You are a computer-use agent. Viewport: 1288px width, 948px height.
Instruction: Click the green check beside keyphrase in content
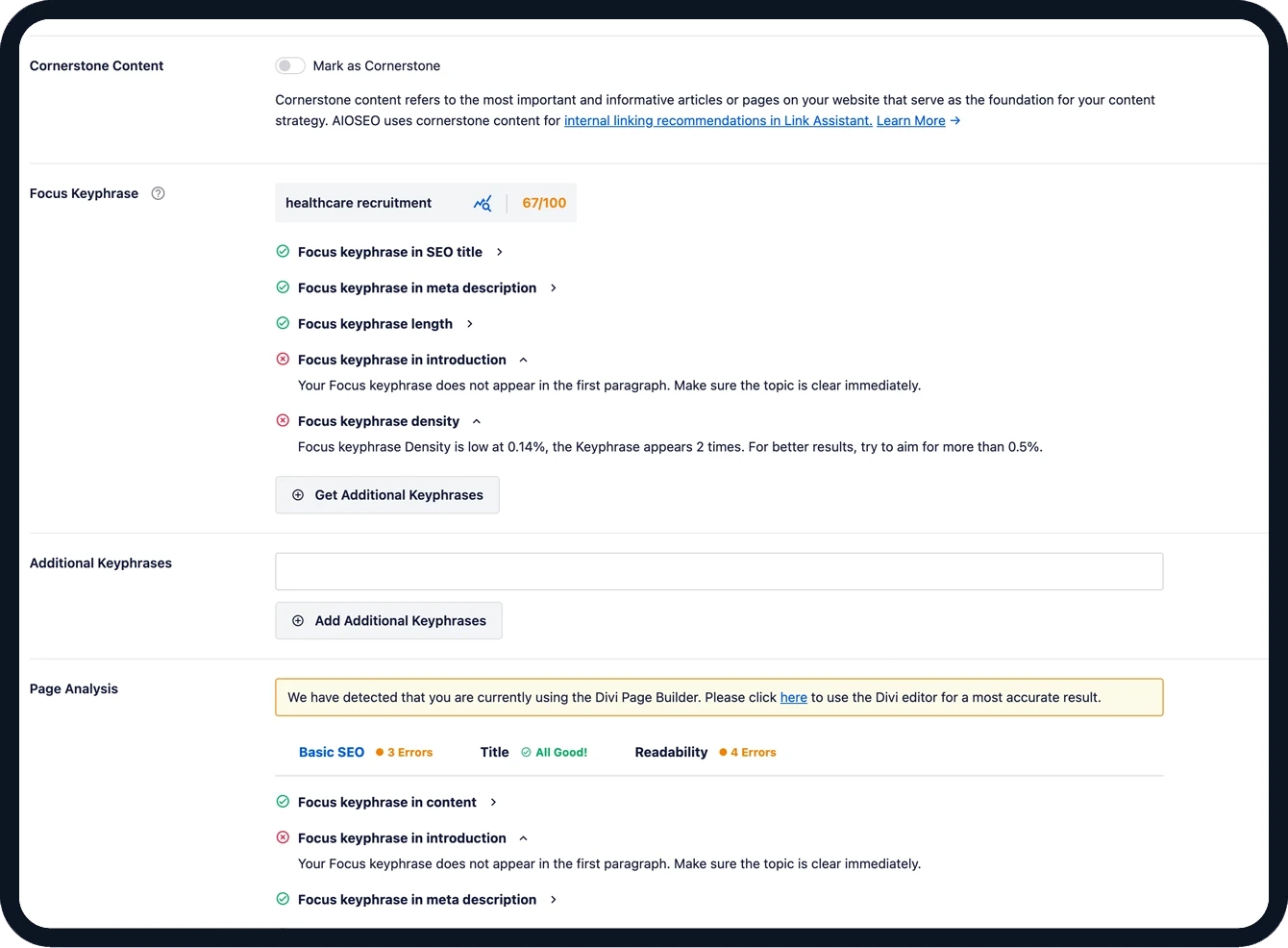[x=283, y=802]
